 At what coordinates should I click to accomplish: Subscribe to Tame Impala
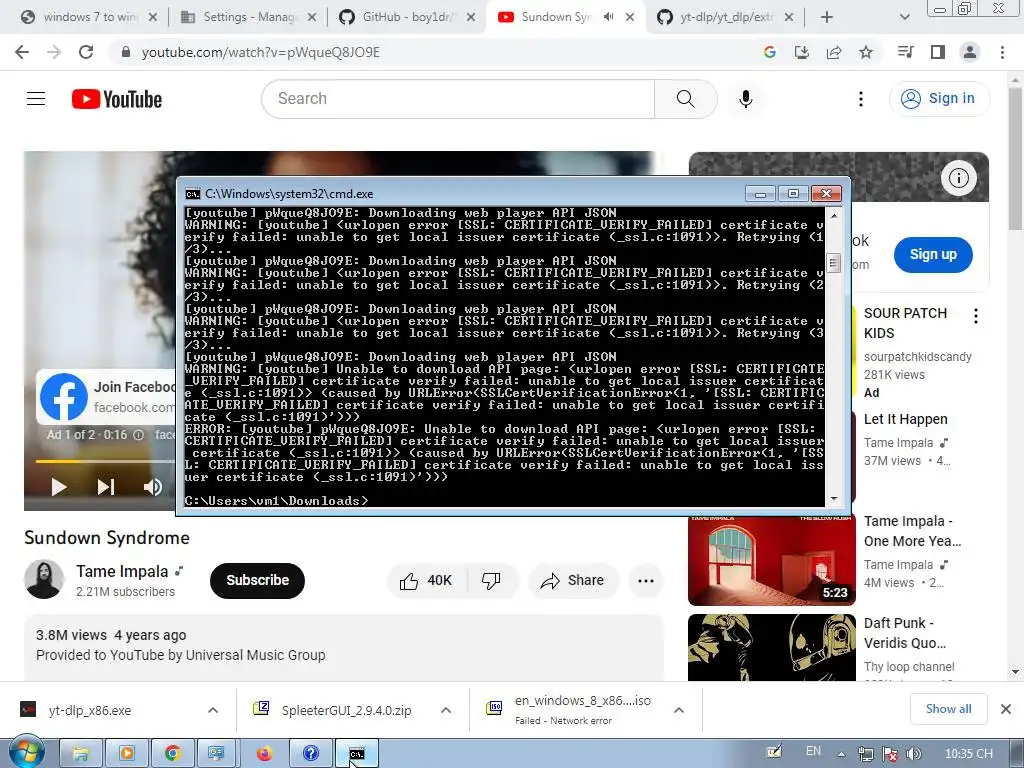tap(257, 581)
